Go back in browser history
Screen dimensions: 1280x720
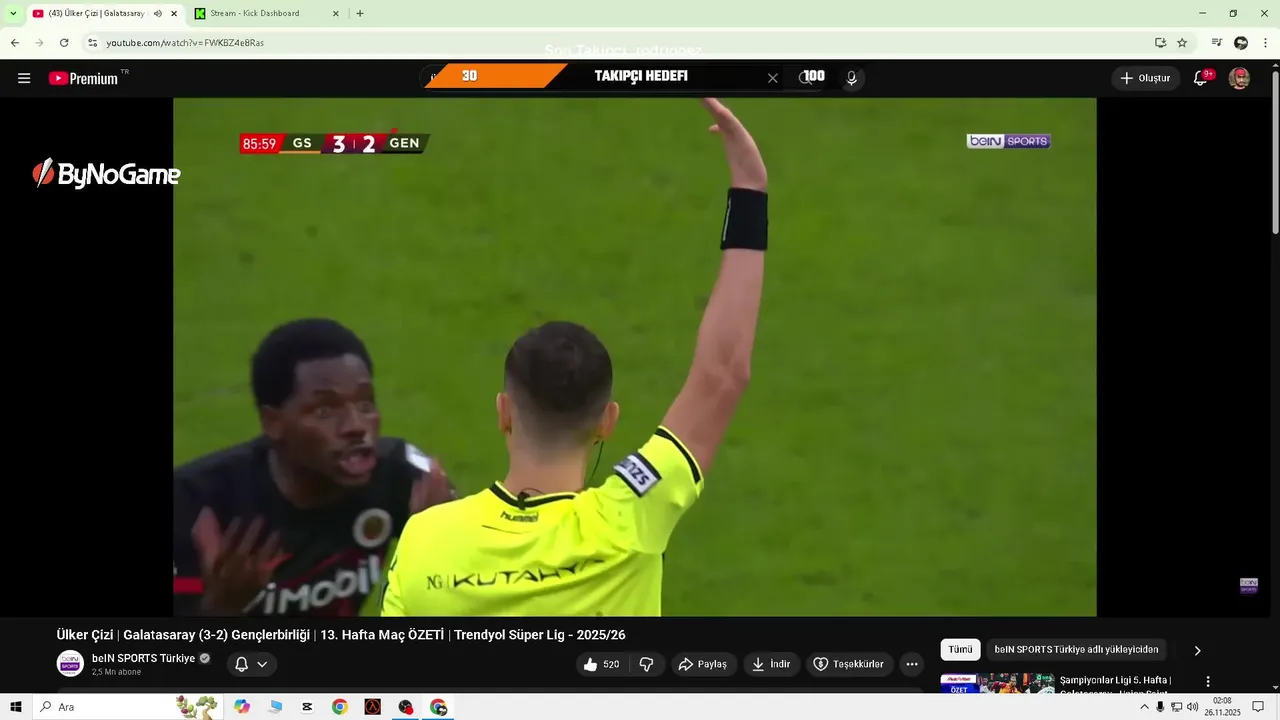(x=15, y=43)
